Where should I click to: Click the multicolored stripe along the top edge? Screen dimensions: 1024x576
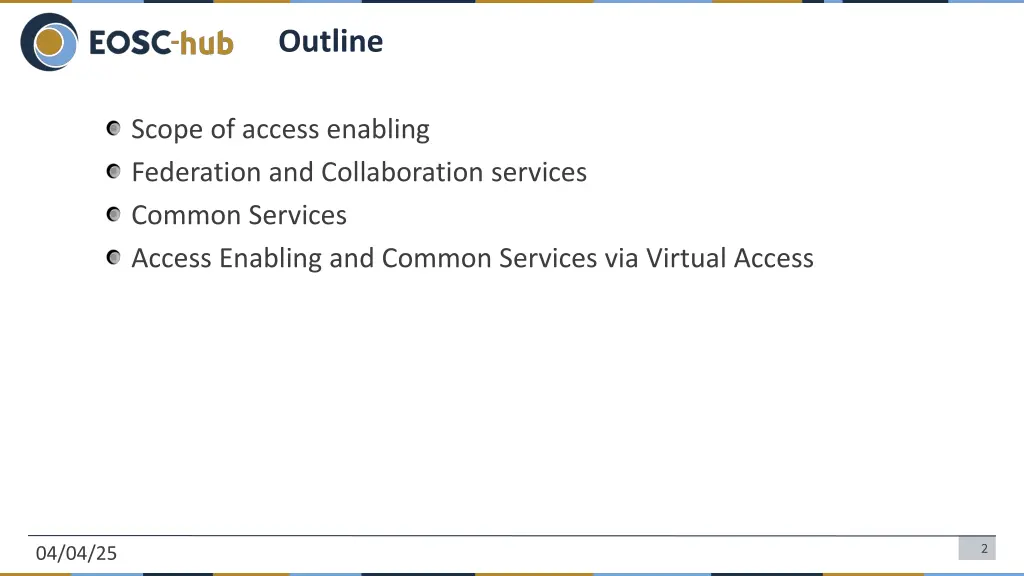click(x=512, y=1)
